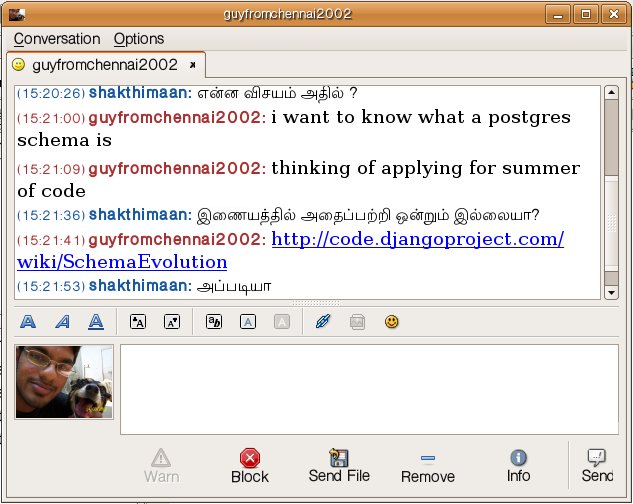The image size is (633, 504).
Task: Click the greyed insert image icon
Action: coord(357,322)
